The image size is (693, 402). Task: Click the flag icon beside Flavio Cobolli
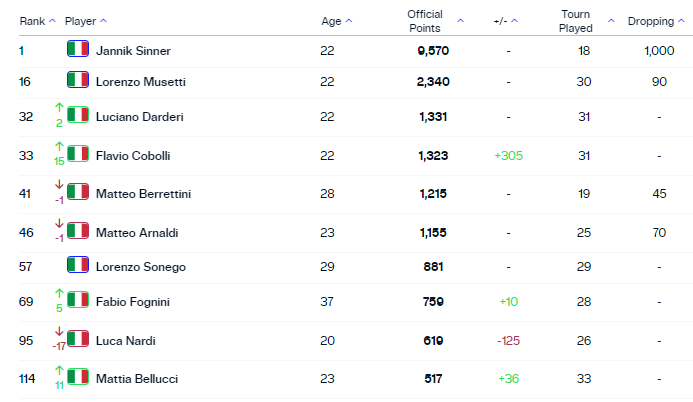point(78,154)
